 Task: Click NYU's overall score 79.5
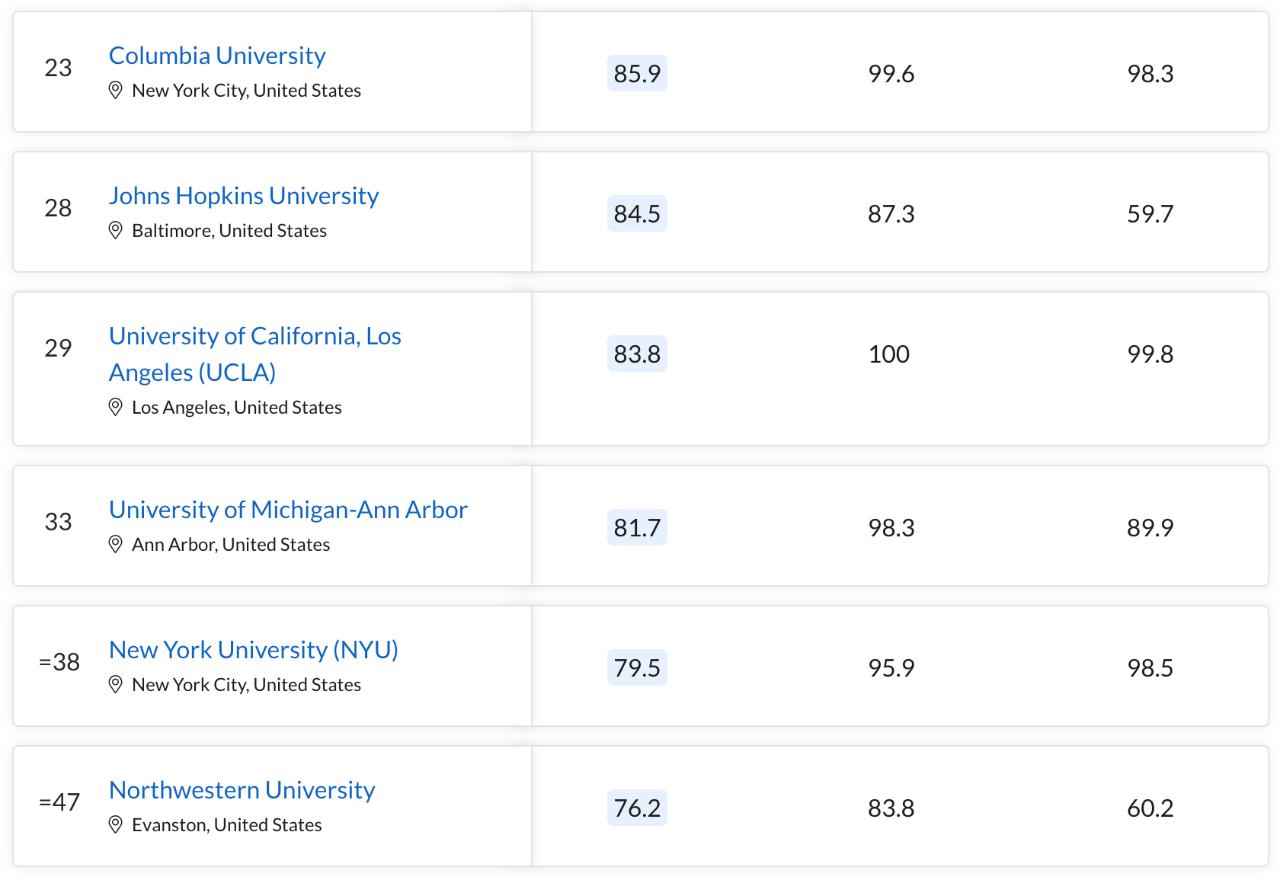pyautogui.click(x=637, y=667)
